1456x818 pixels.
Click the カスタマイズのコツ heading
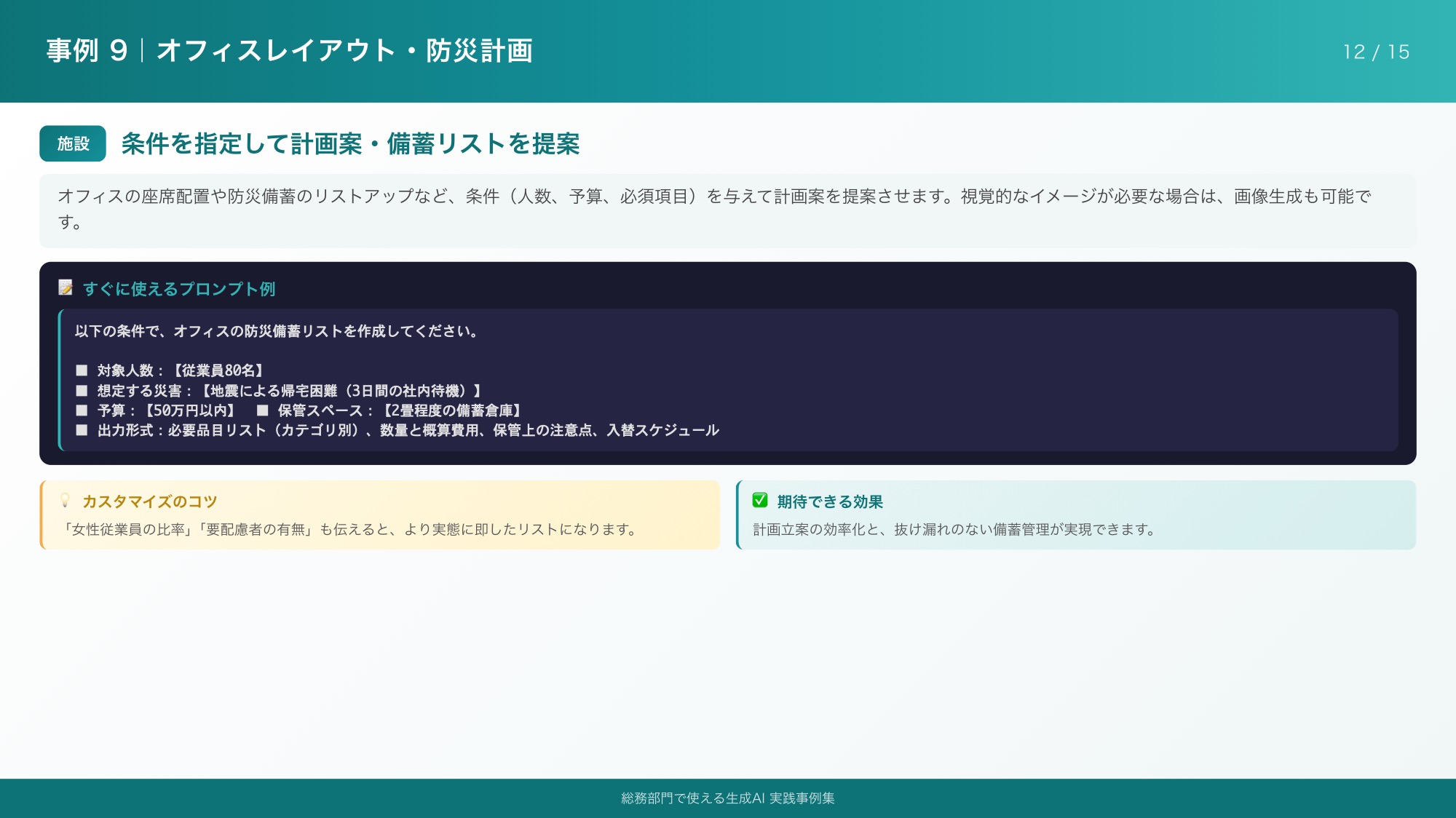coord(150,501)
